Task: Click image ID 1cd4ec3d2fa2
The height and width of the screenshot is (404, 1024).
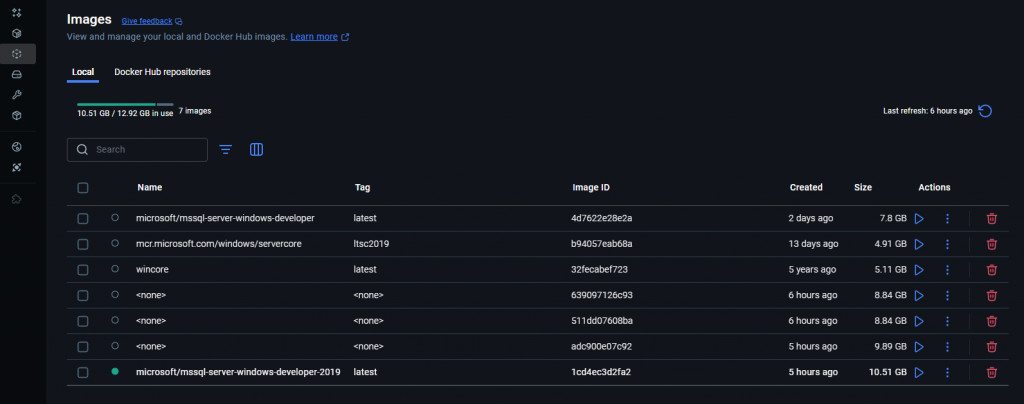Action: 601,372
